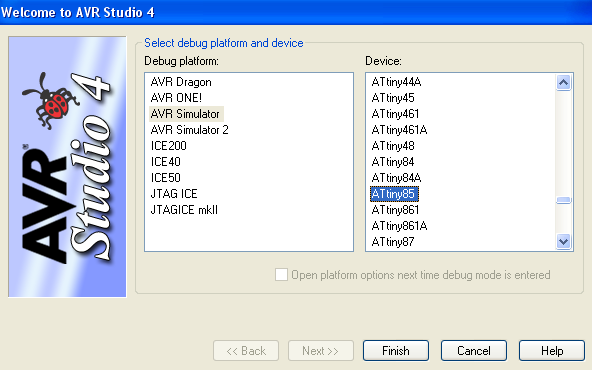The width and height of the screenshot is (592, 370).
Task: Click the highlighted ATtiny85 device
Action: [394, 194]
